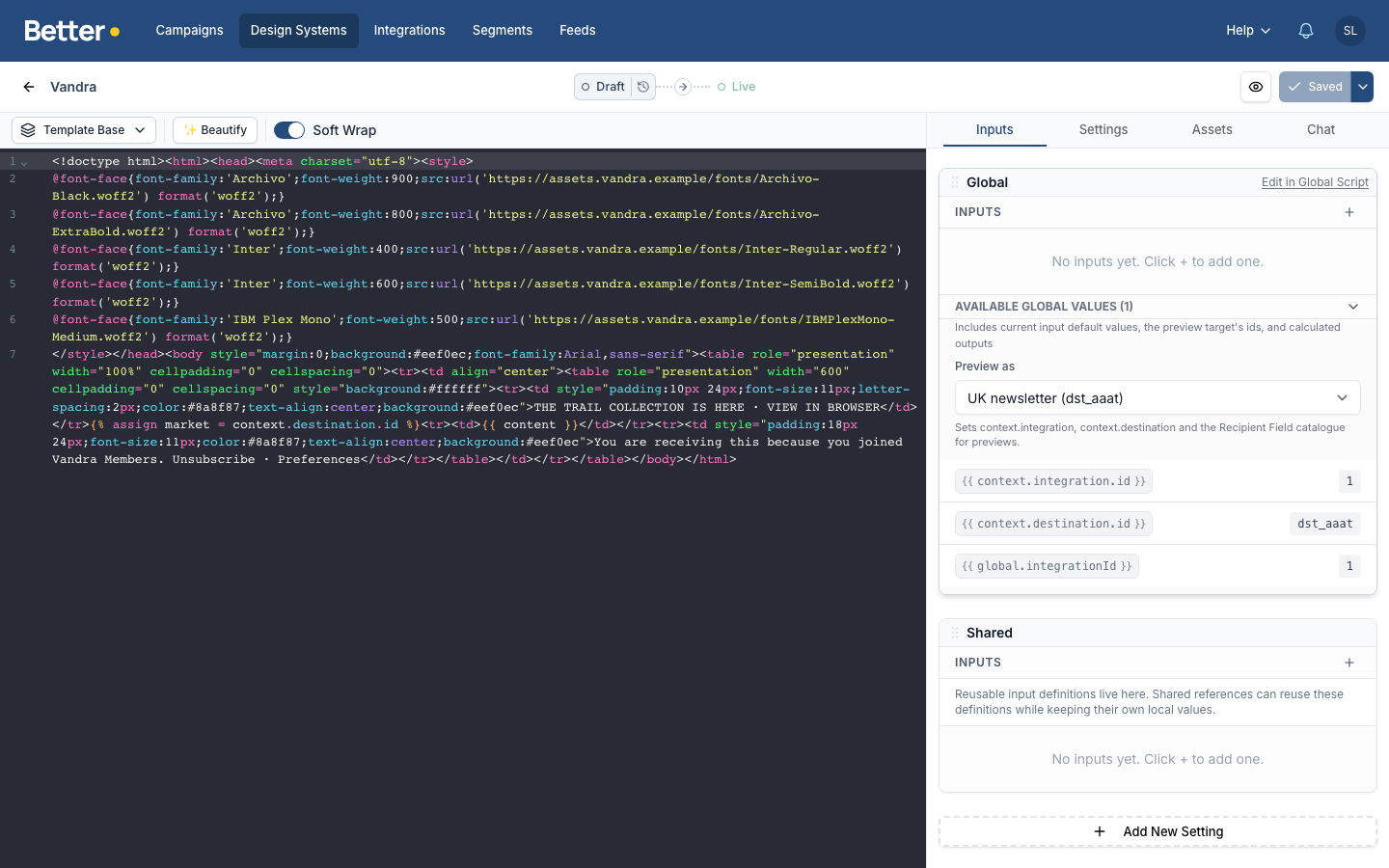The height and width of the screenshot is (868, 1389).
Task: Open the Preview as UK newsletter dropdown
Action: click(1157, 398)
